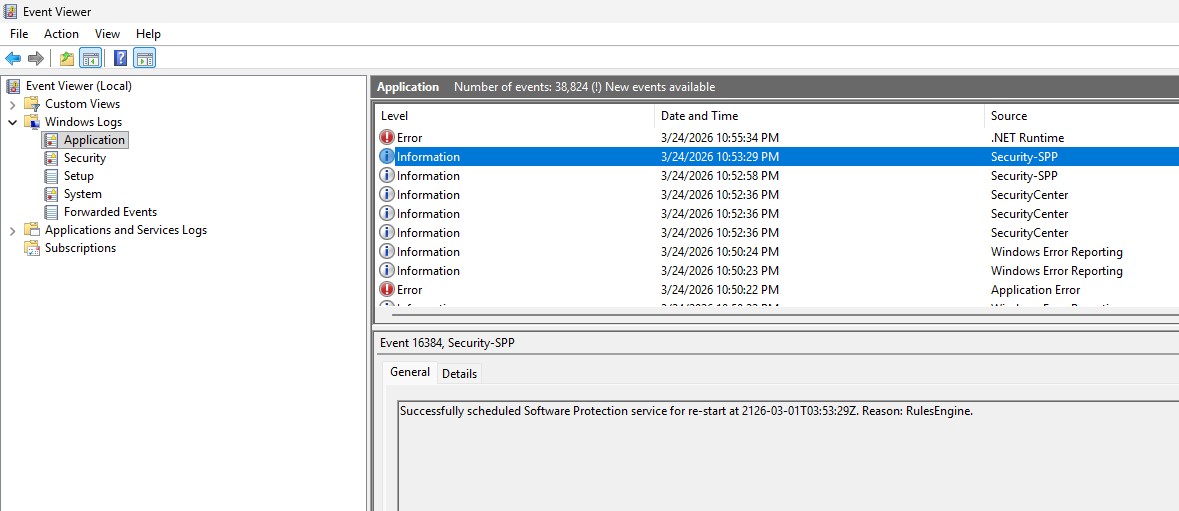Select Custom Views label in tree
The height and width of the screenshot is (511, 1179).
(82, 104)
